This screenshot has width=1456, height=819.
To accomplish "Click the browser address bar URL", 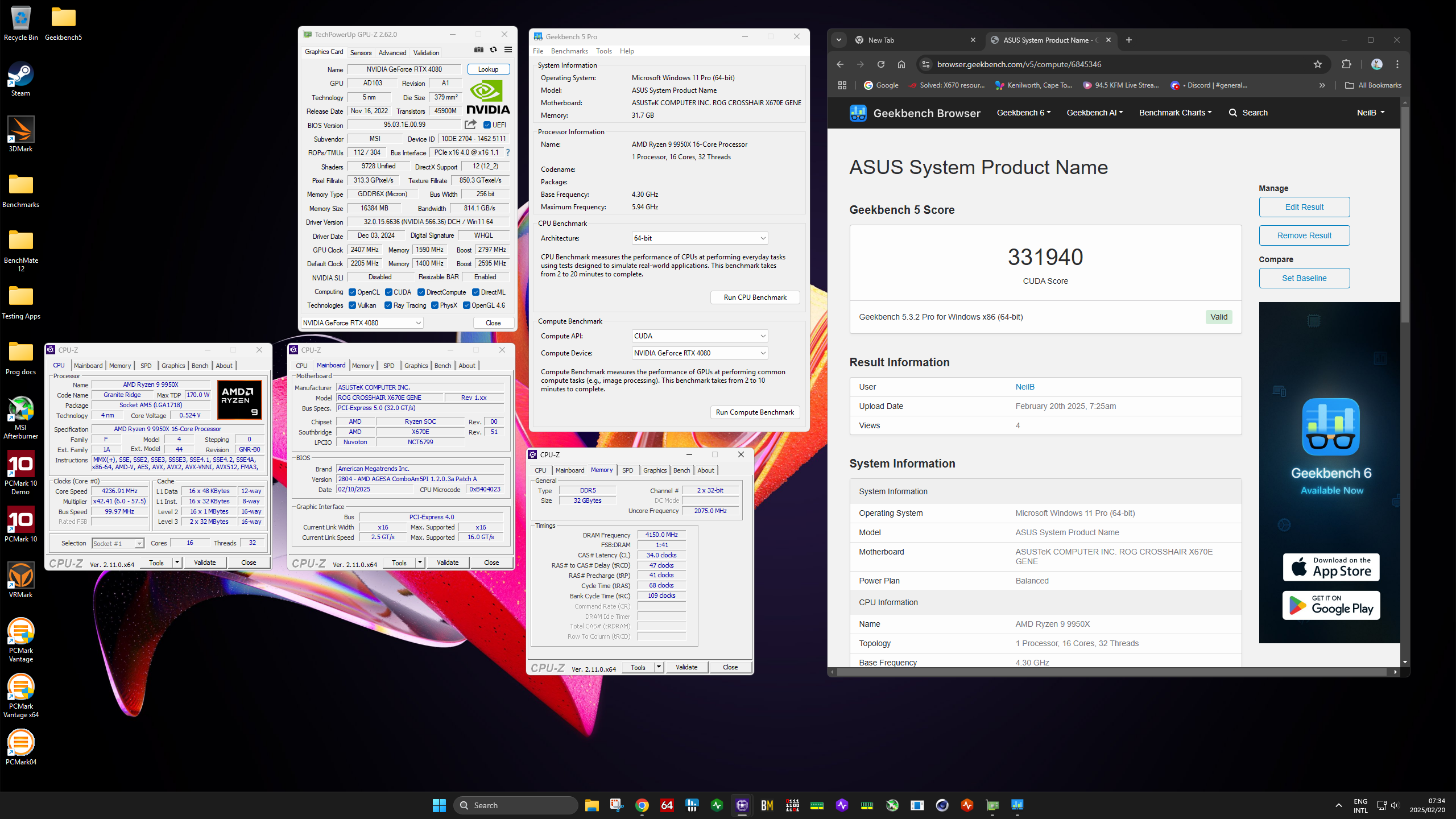I will coord(1019,64).
